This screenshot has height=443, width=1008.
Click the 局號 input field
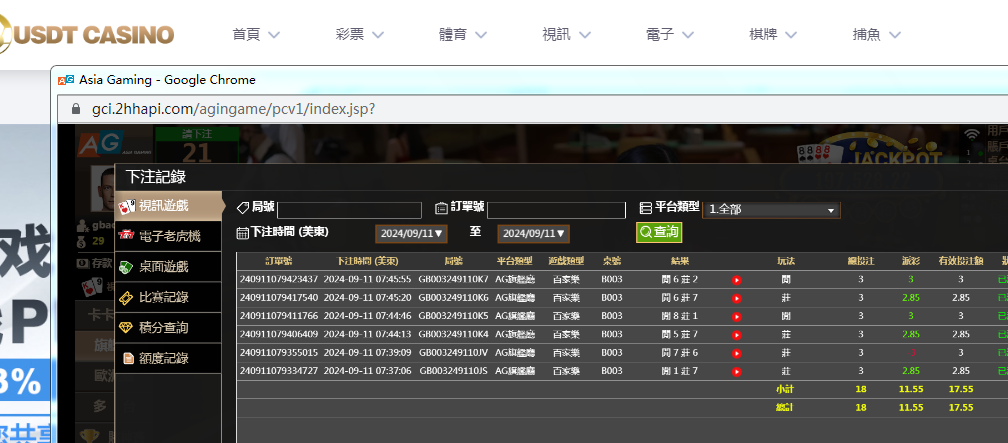[x=349, y=210]
